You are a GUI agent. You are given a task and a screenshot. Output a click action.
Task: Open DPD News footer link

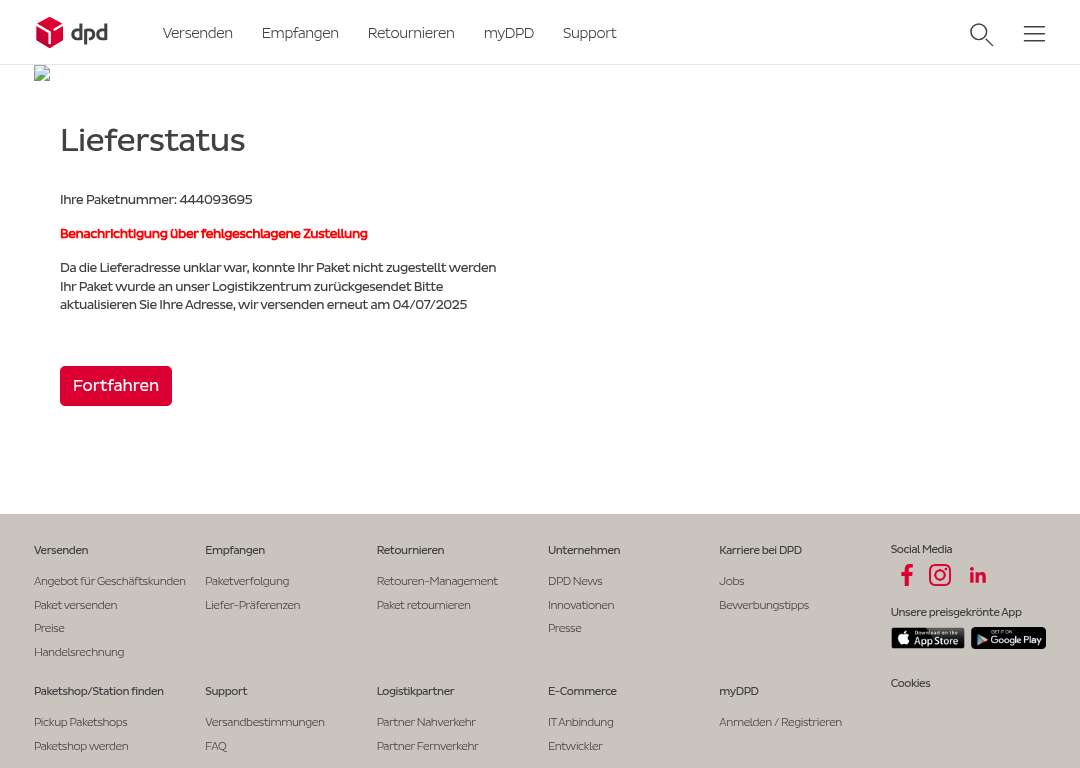tap(575, 581)
